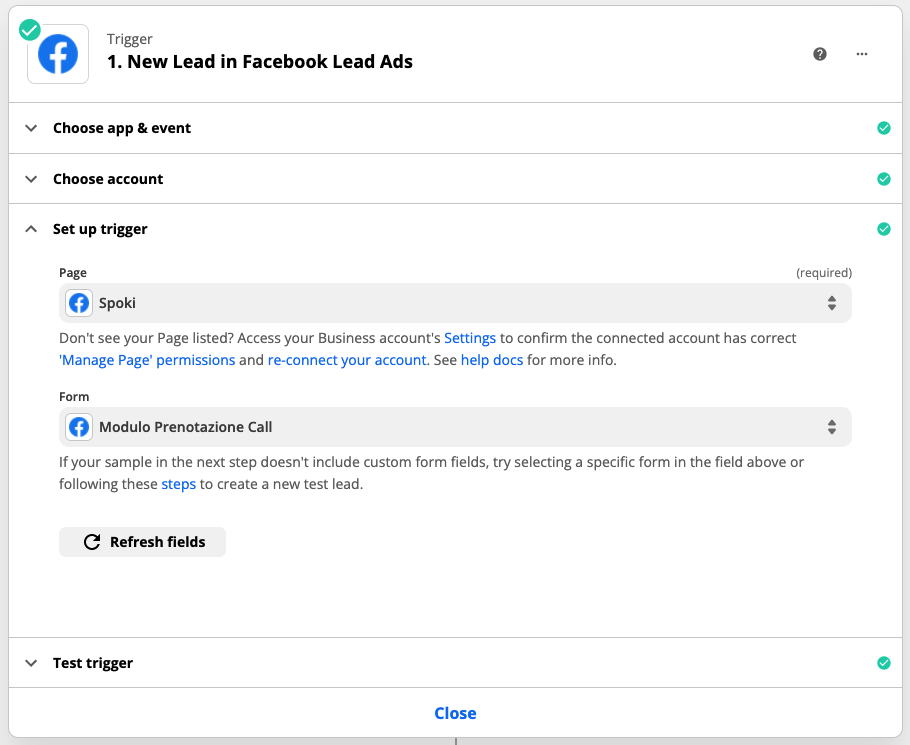Open the three-dot more options menu

click(x=862, y=54)
